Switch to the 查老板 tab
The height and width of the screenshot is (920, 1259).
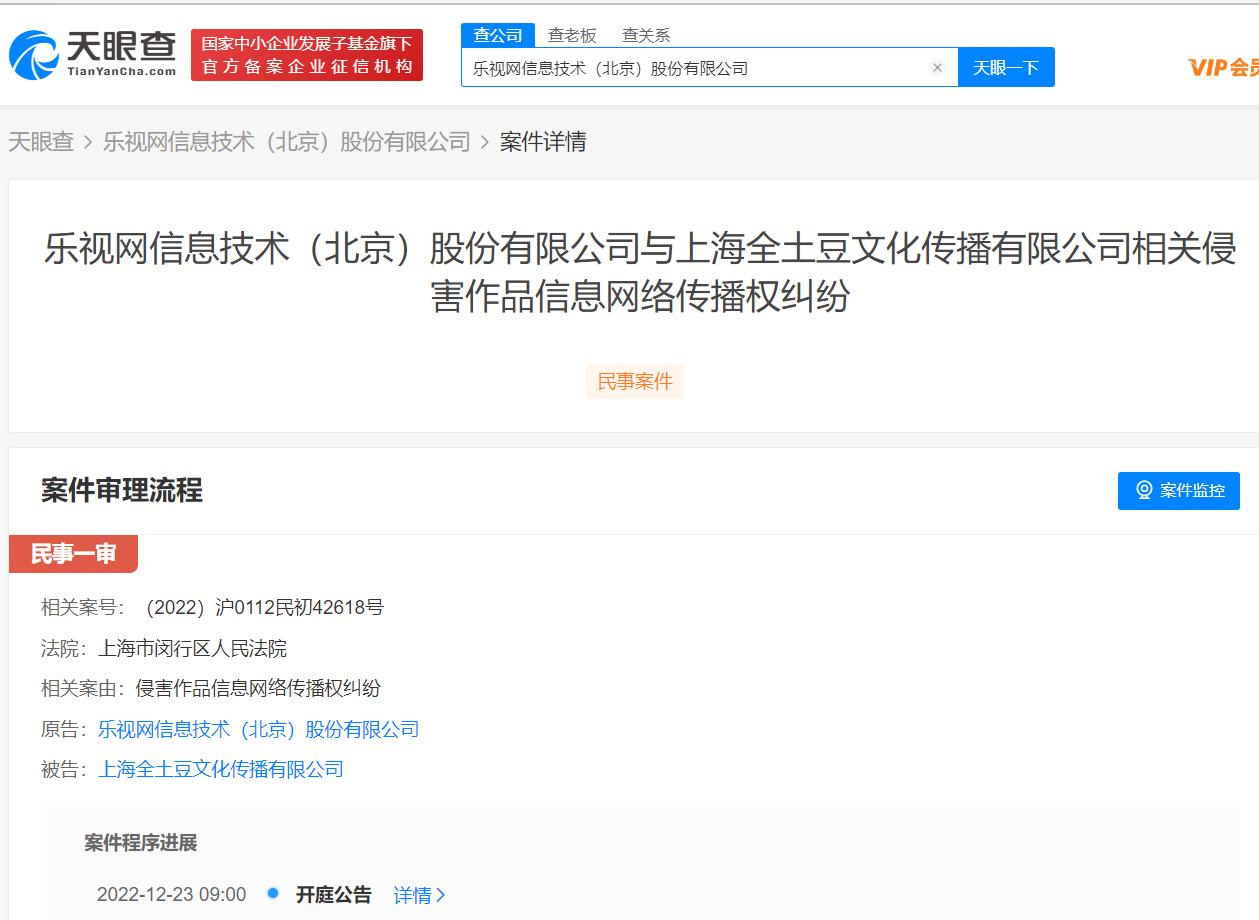tap(572, 35)
